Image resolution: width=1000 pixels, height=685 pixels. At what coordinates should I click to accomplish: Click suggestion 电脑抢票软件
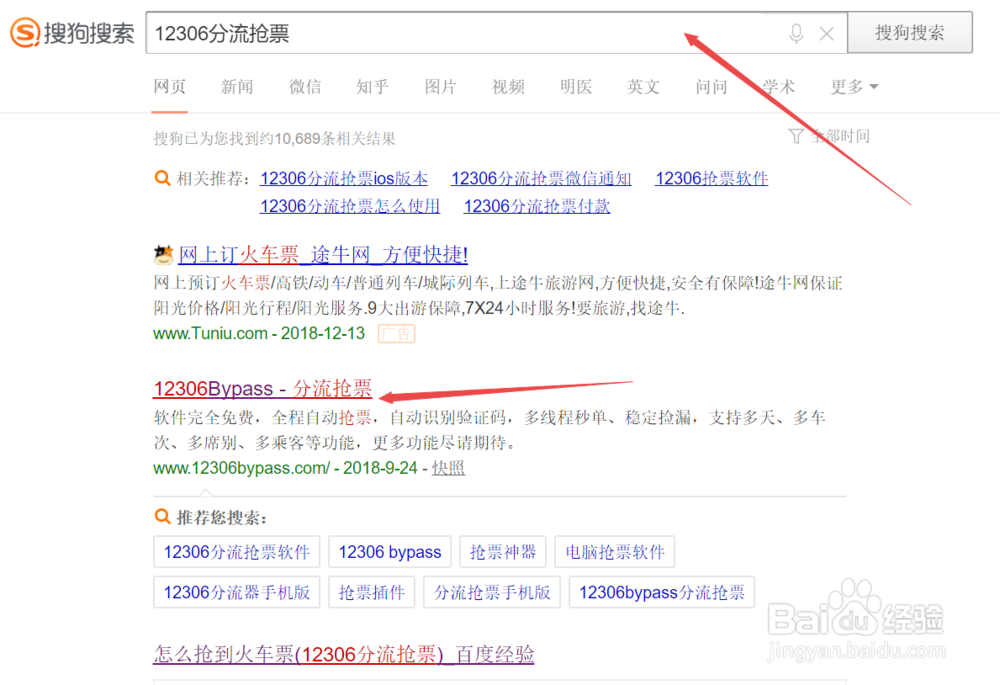[x=615, y=552]
